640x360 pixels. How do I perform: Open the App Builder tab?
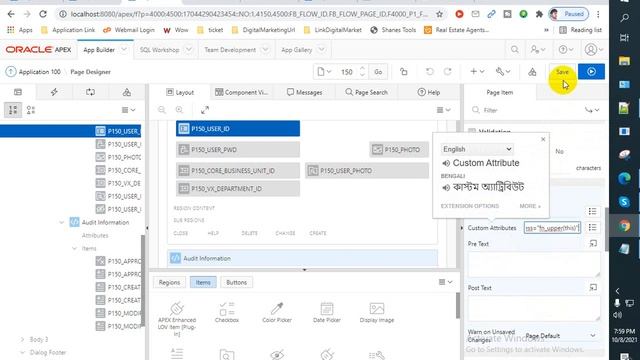[x=99, y=50]
